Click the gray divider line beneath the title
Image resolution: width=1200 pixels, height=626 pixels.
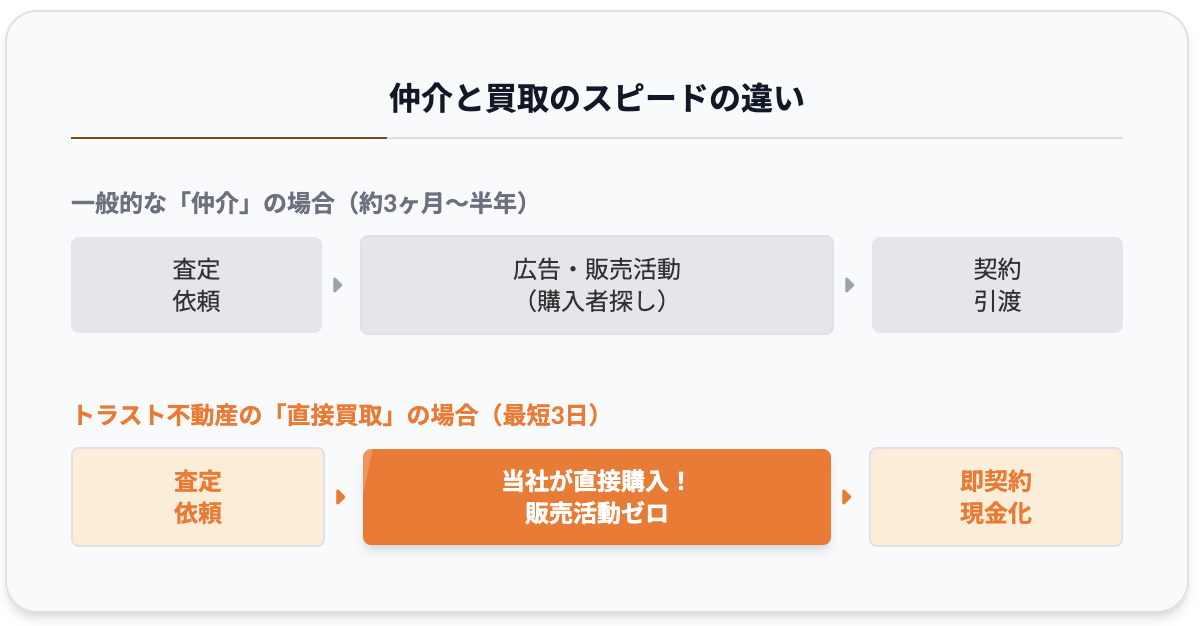point(754,137)
